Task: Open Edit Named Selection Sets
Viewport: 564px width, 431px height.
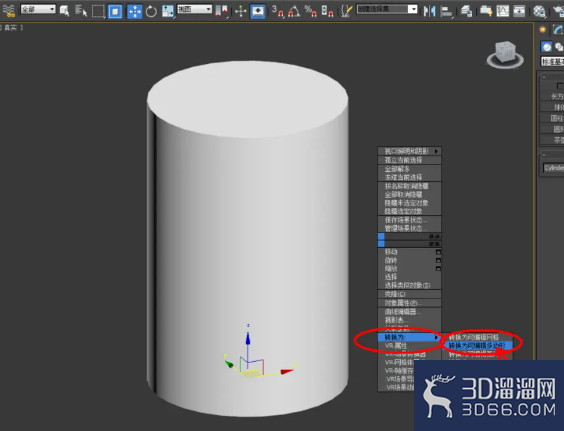Action: 346,11
